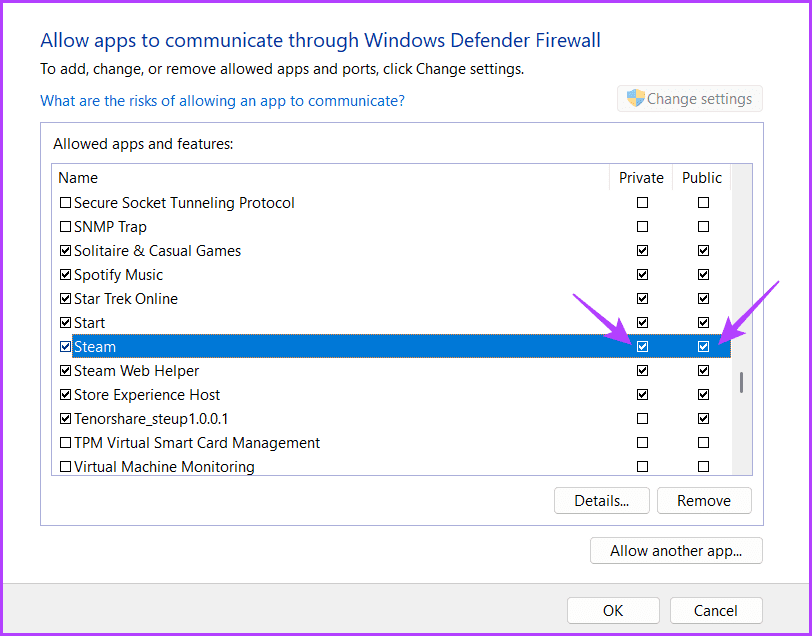
Task: Toggle Private checkbox for Steam
Action: pos(642,346)
